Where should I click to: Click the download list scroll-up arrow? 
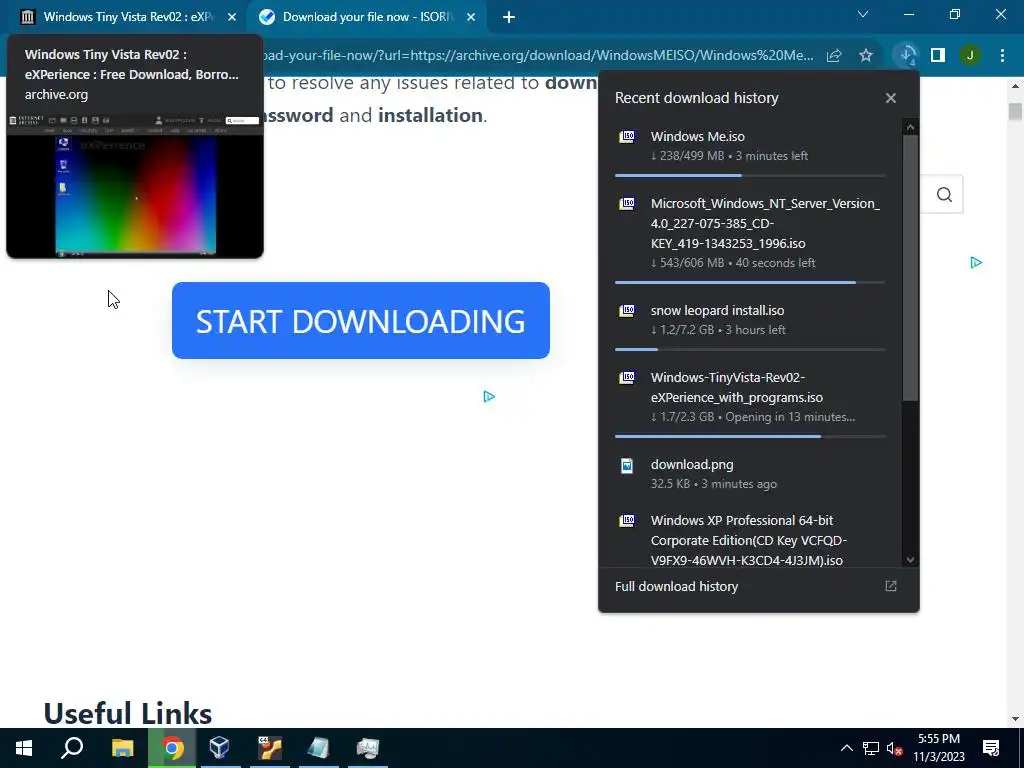(x=910, y=127)
